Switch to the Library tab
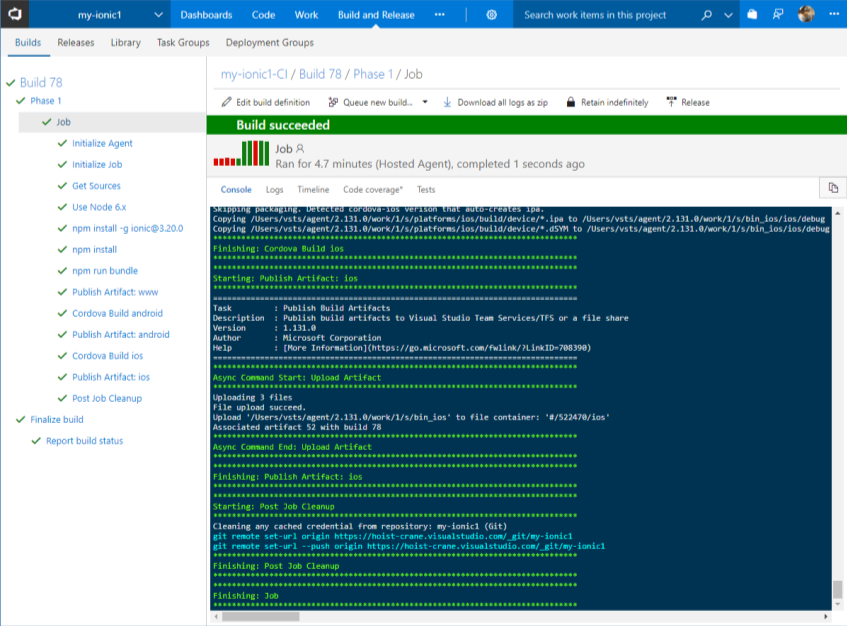Viewport: 847px width, 626px height. 125,42
